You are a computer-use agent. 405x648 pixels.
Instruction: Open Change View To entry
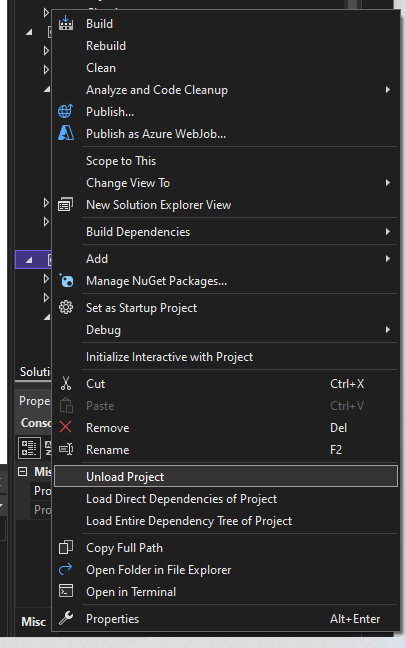tap(226, 183)
